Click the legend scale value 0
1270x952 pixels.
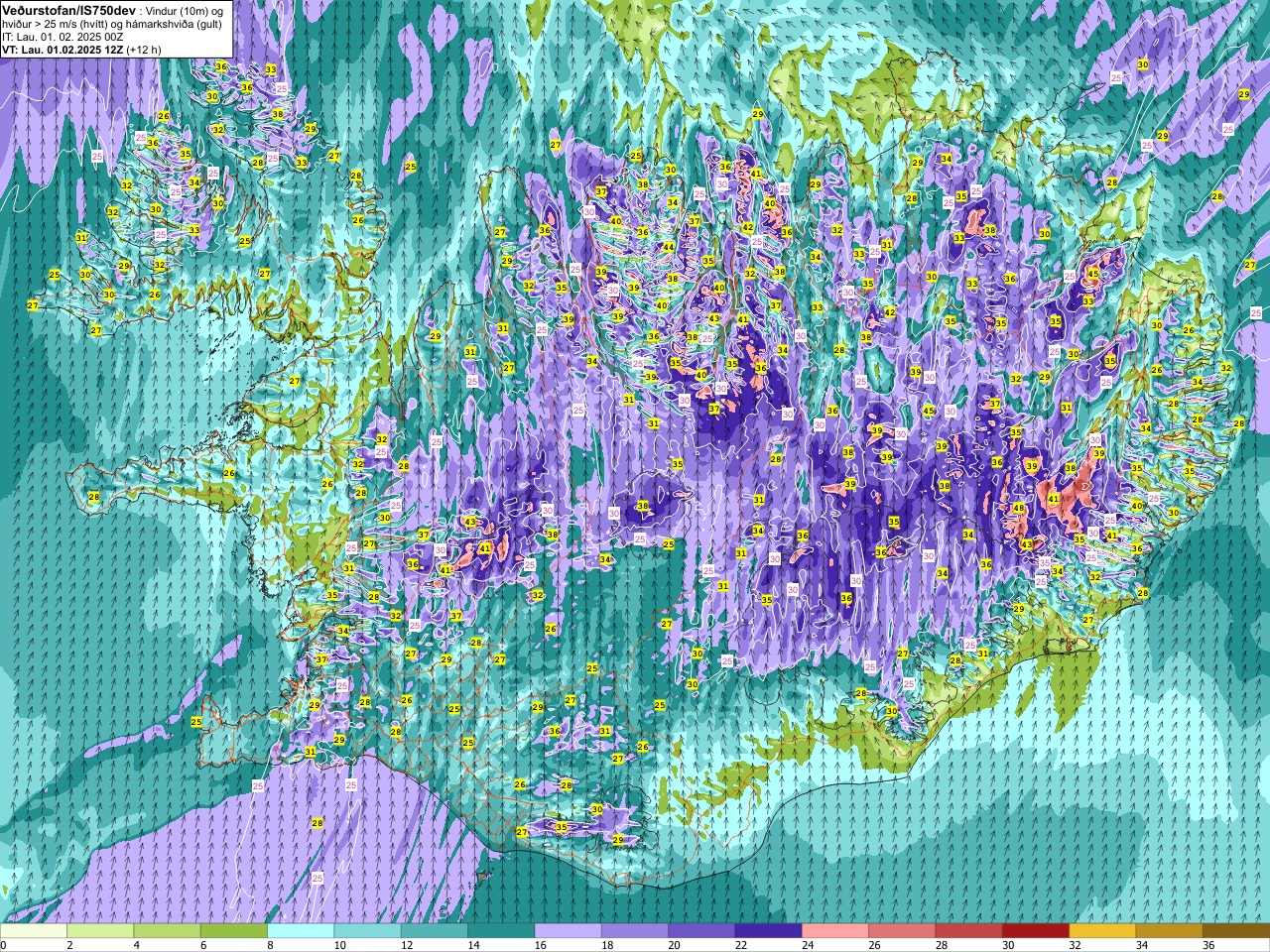coord(4,945)
